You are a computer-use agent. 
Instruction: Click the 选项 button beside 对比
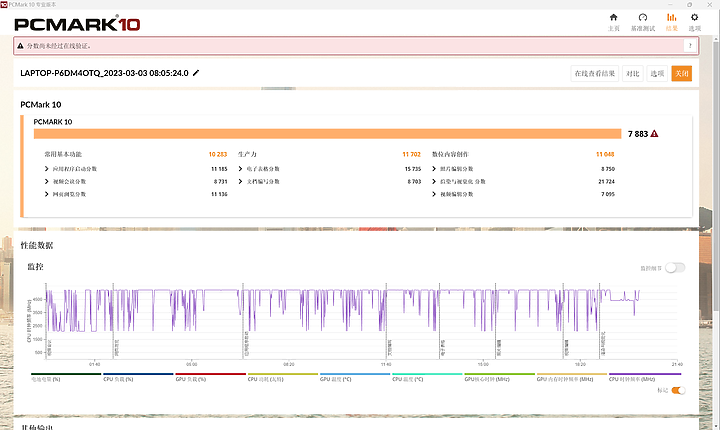click(657, 74)
